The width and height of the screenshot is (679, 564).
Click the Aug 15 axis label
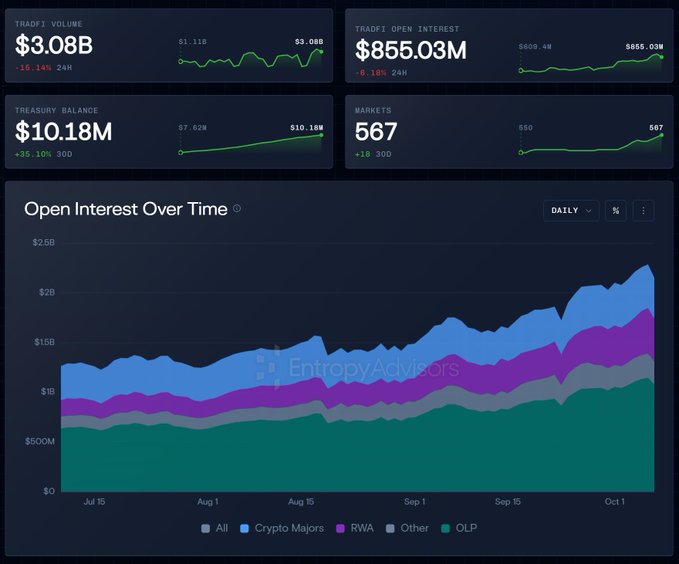pos(301,502)
